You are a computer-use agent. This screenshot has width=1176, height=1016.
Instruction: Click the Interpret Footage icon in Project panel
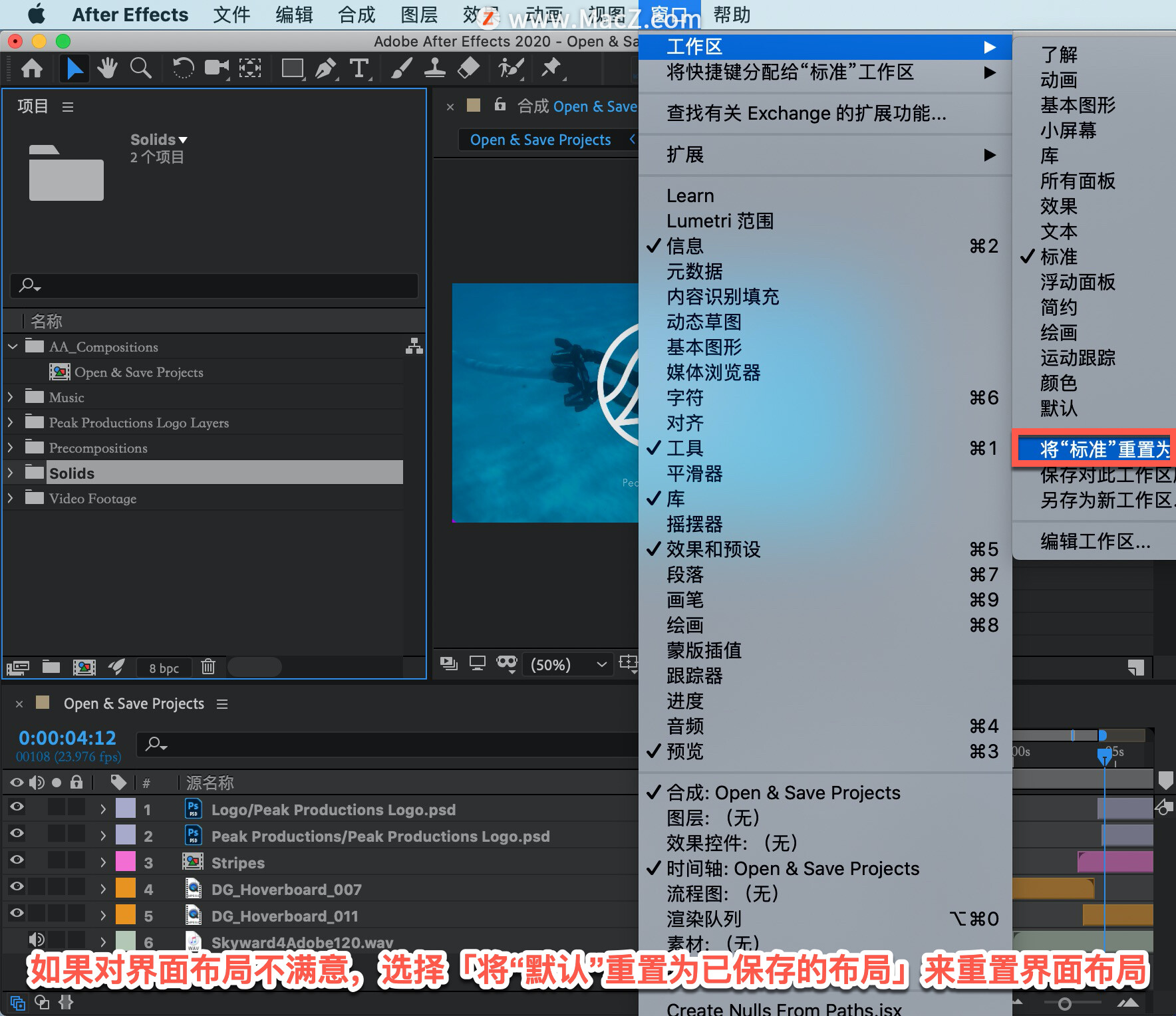pyautogui.click(x=18, y=667)
